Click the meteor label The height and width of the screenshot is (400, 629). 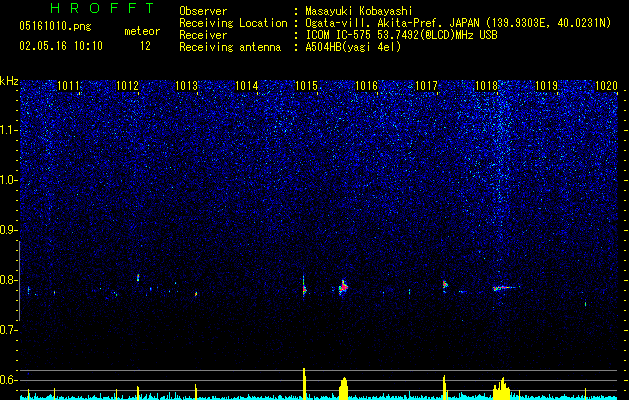[142, 31]
